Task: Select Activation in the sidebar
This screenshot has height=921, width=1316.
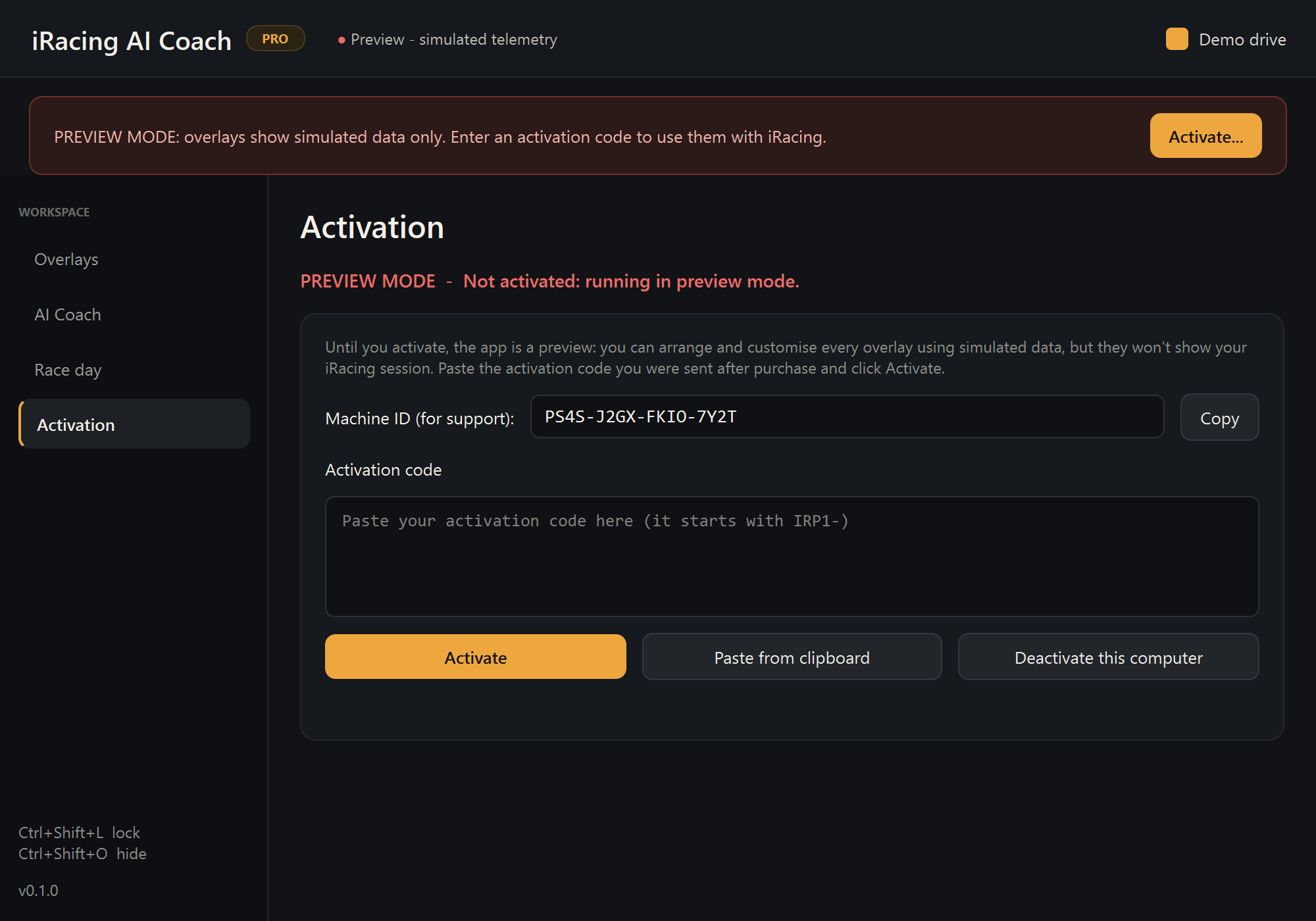Action: click(134, 425)
